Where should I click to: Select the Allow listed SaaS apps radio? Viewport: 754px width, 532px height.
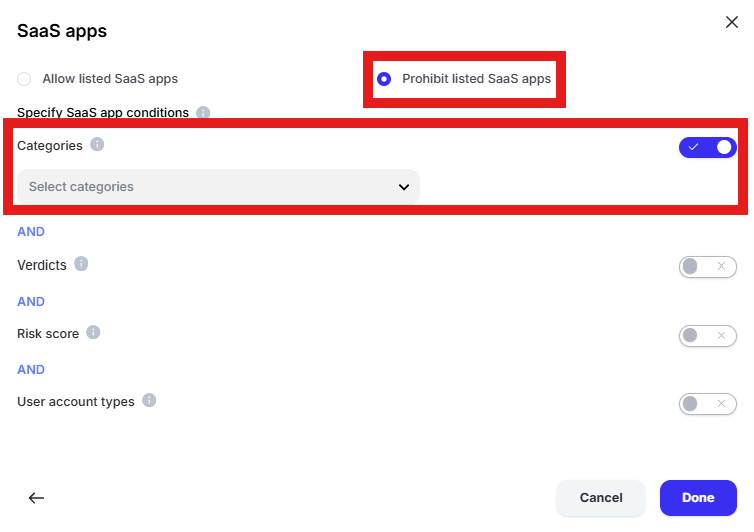[x=24, y=79]
